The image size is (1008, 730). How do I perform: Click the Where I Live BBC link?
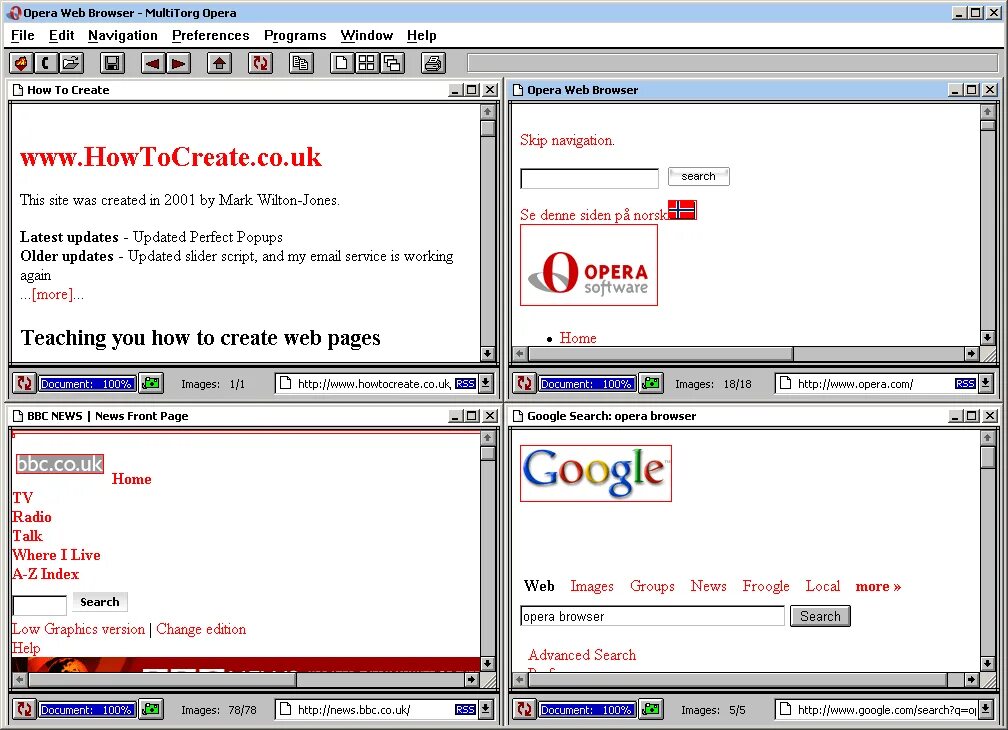tap(56, 555)
